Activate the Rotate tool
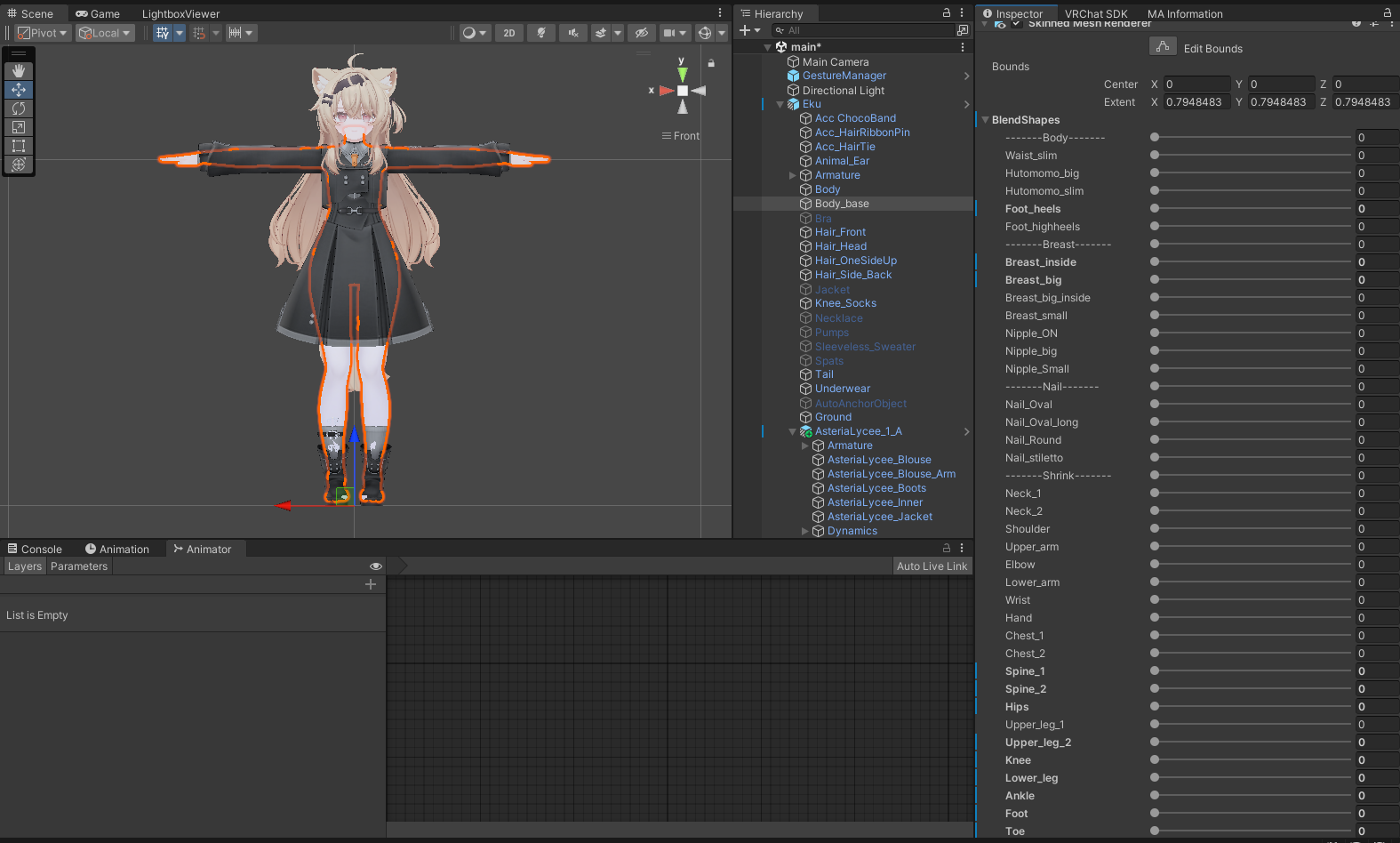This screenshot has height=843, width=1400. click(x=18, y=108)
